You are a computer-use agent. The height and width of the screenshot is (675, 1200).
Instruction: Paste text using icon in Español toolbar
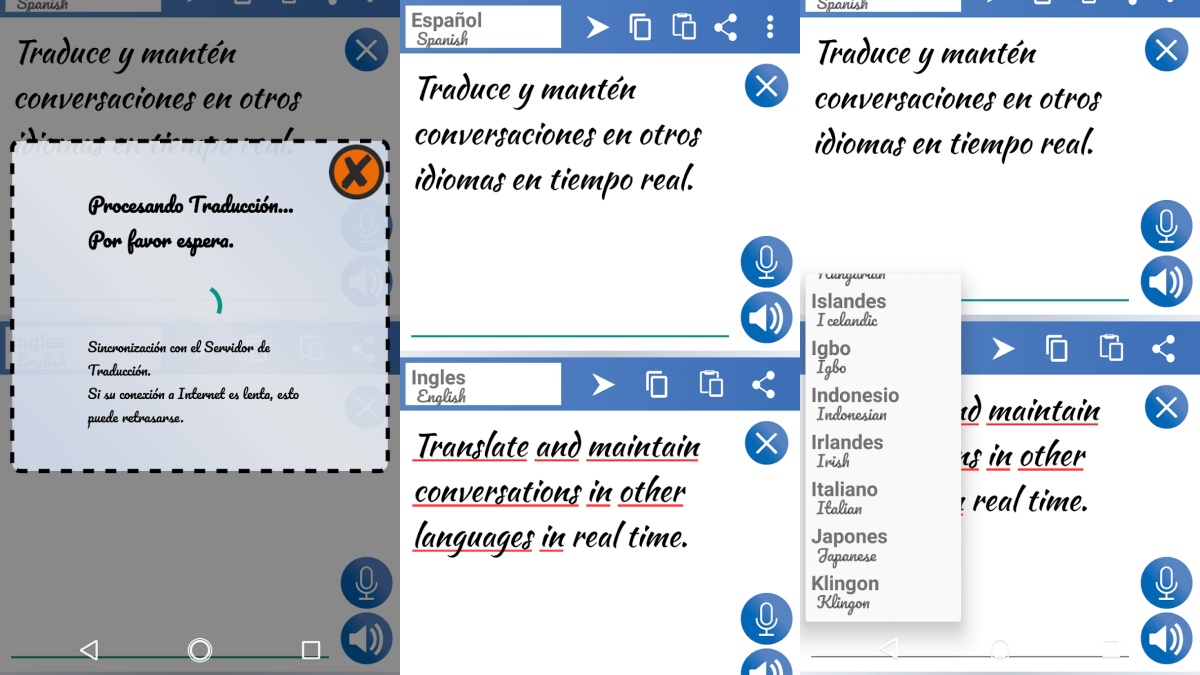pos(684,27)
